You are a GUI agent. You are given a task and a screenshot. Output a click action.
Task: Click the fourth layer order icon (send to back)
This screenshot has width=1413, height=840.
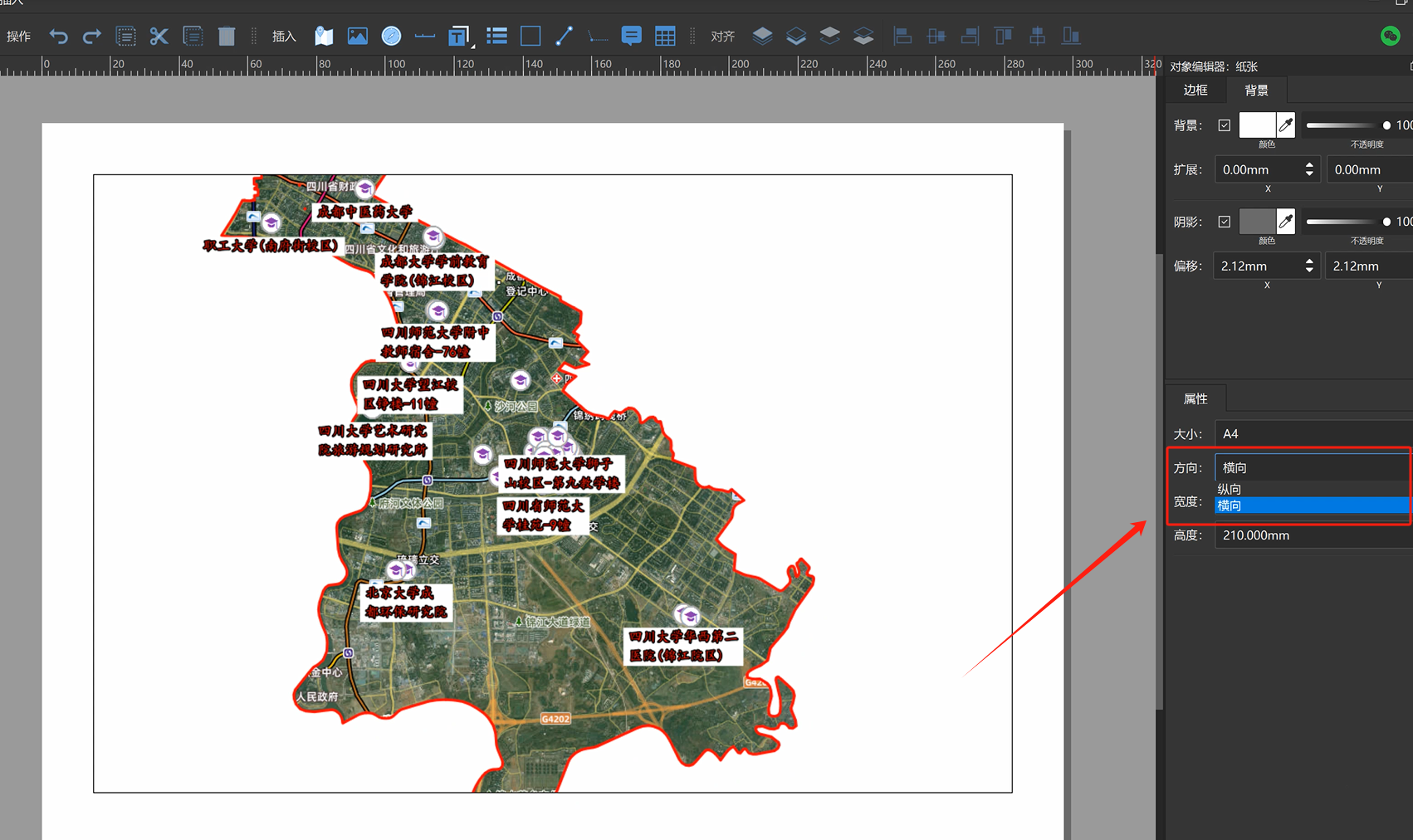[863, 36]
